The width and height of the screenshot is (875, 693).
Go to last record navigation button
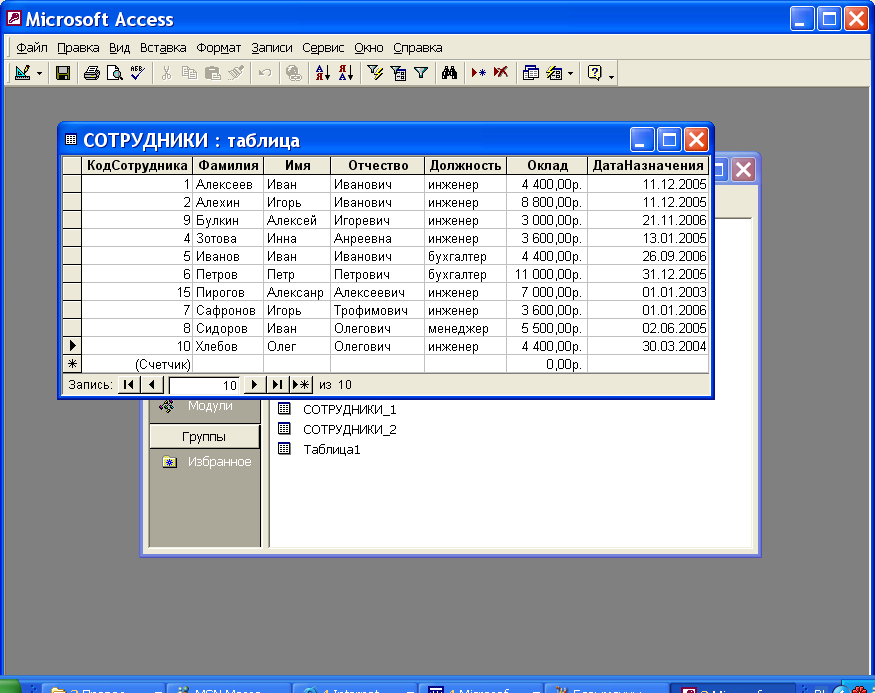point(277,384)
